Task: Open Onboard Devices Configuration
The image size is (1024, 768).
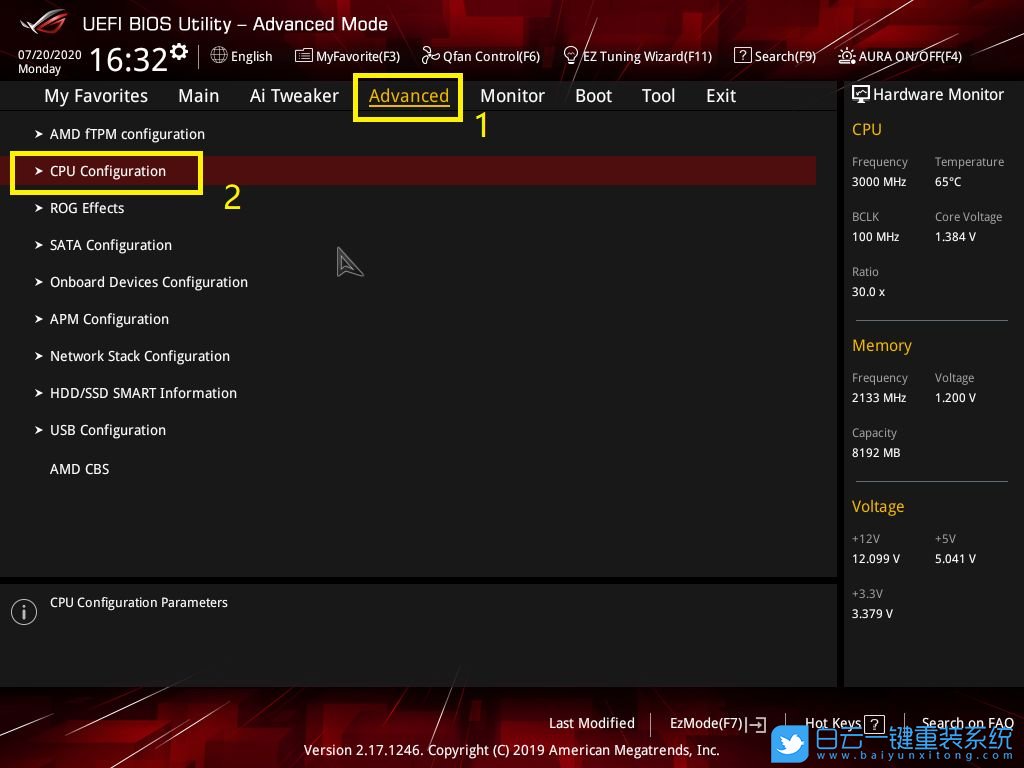Action: pos(148,282)
